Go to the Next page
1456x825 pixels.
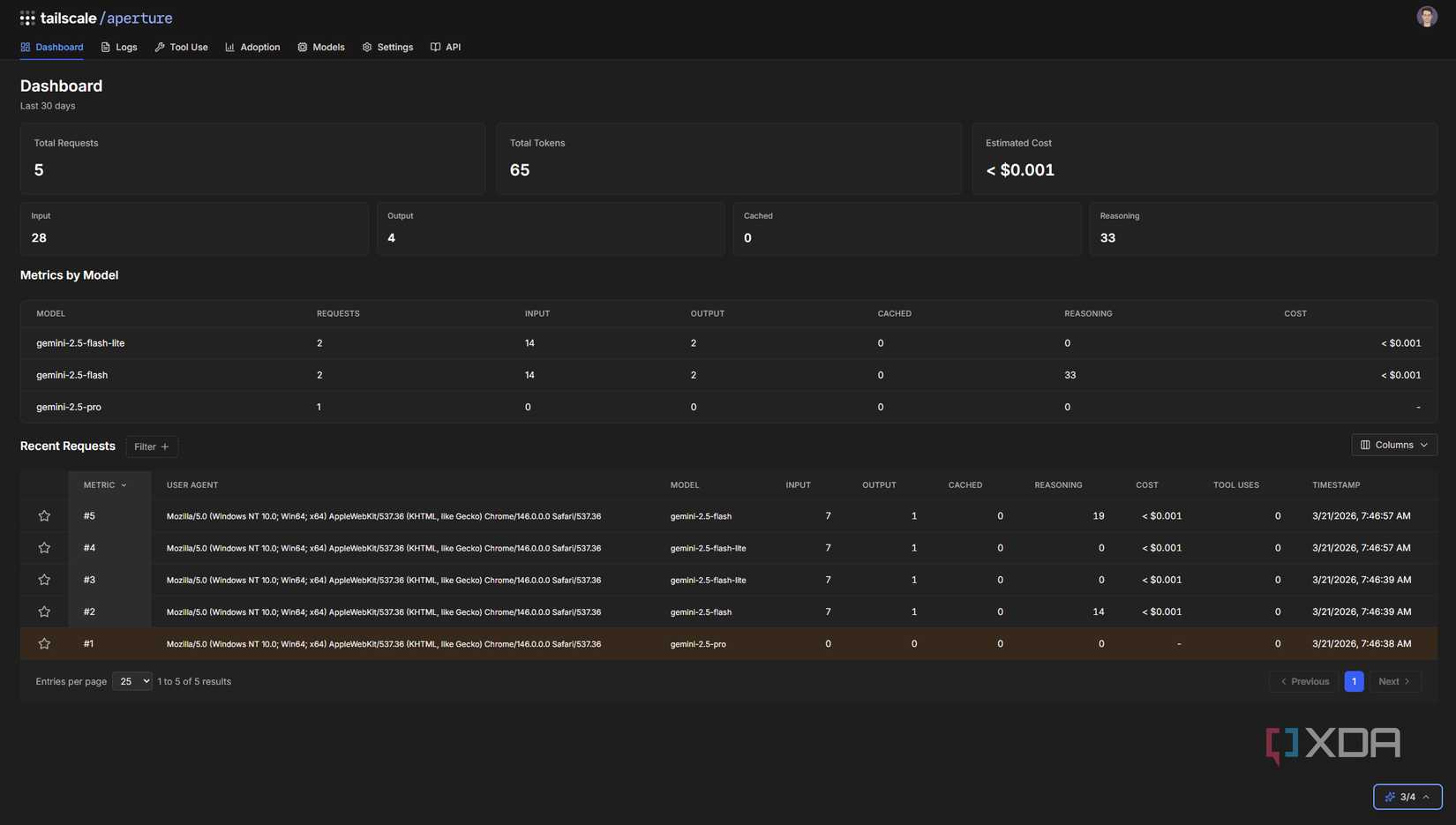point(1394,681)
